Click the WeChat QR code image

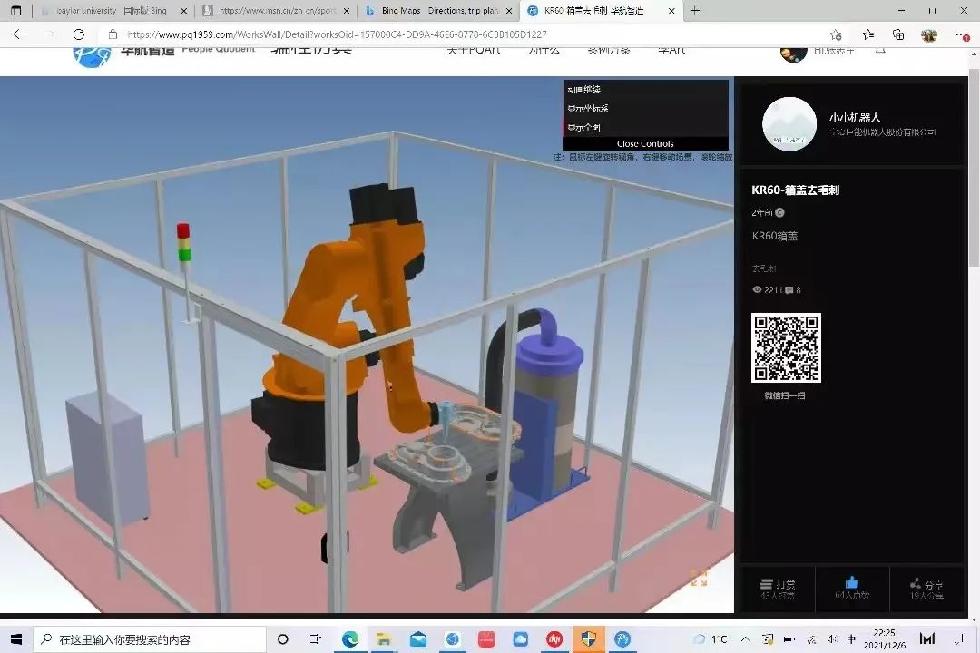(x=786, y=348)
